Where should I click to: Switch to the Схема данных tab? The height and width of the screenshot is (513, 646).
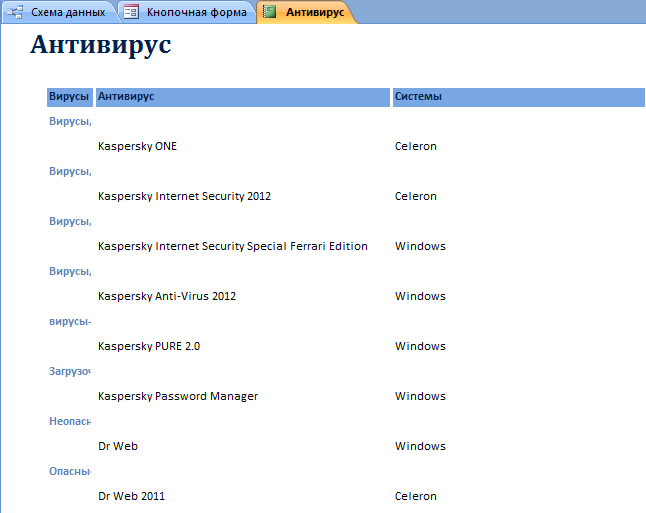point(62,12)
